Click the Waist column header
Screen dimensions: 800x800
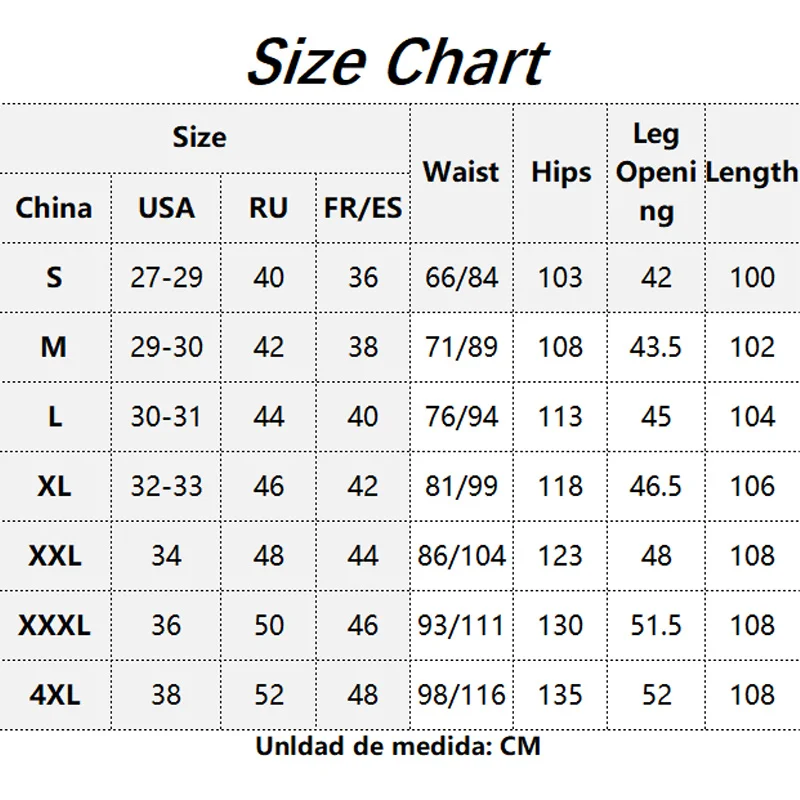point(461,172)
